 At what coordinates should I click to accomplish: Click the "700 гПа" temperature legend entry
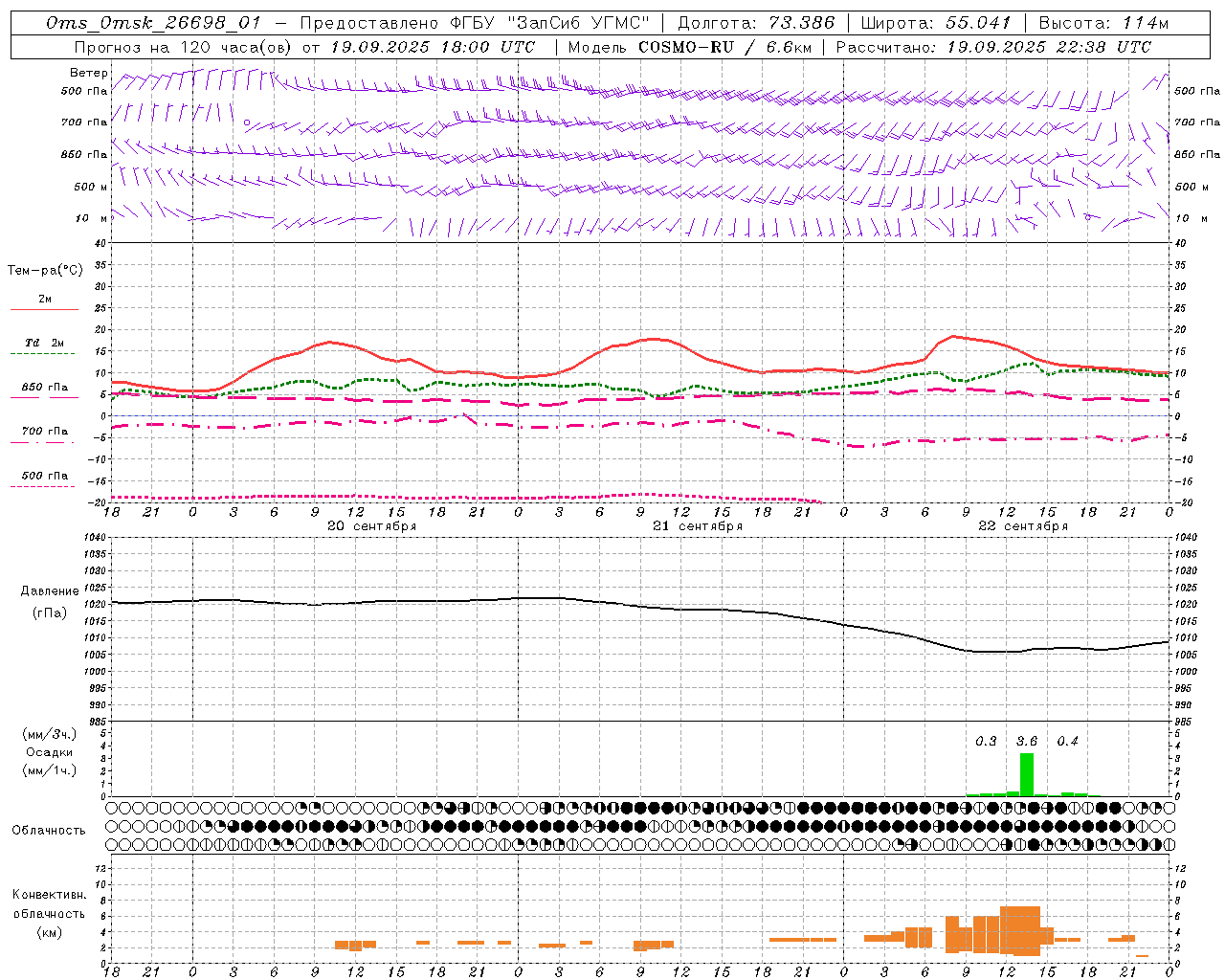click(x=45, y=431)
